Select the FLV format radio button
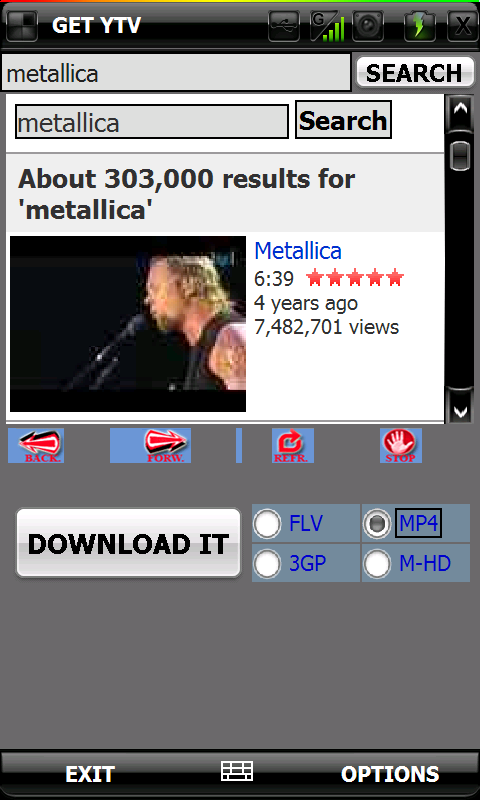Screen dimensions: 480x800 coord(267,523)
